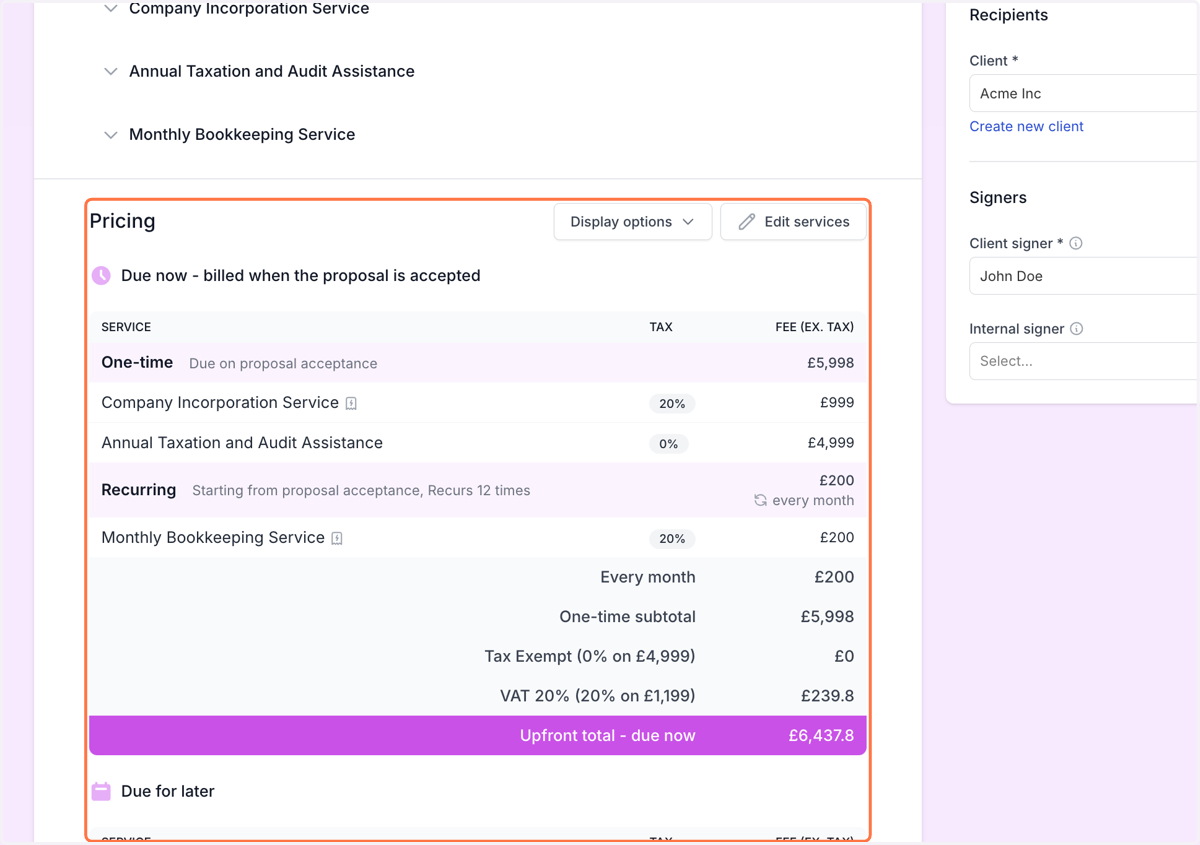Click the Recipients heading
This screenshot has width=1200, height=845.
click(x=1009, y=15)
